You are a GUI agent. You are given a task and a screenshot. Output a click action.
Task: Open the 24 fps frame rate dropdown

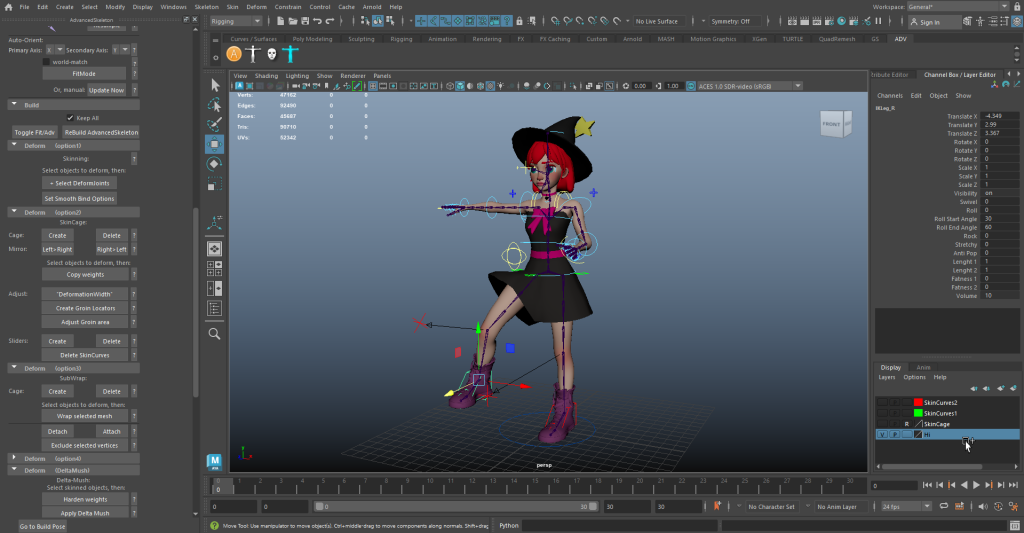(906, 506)
